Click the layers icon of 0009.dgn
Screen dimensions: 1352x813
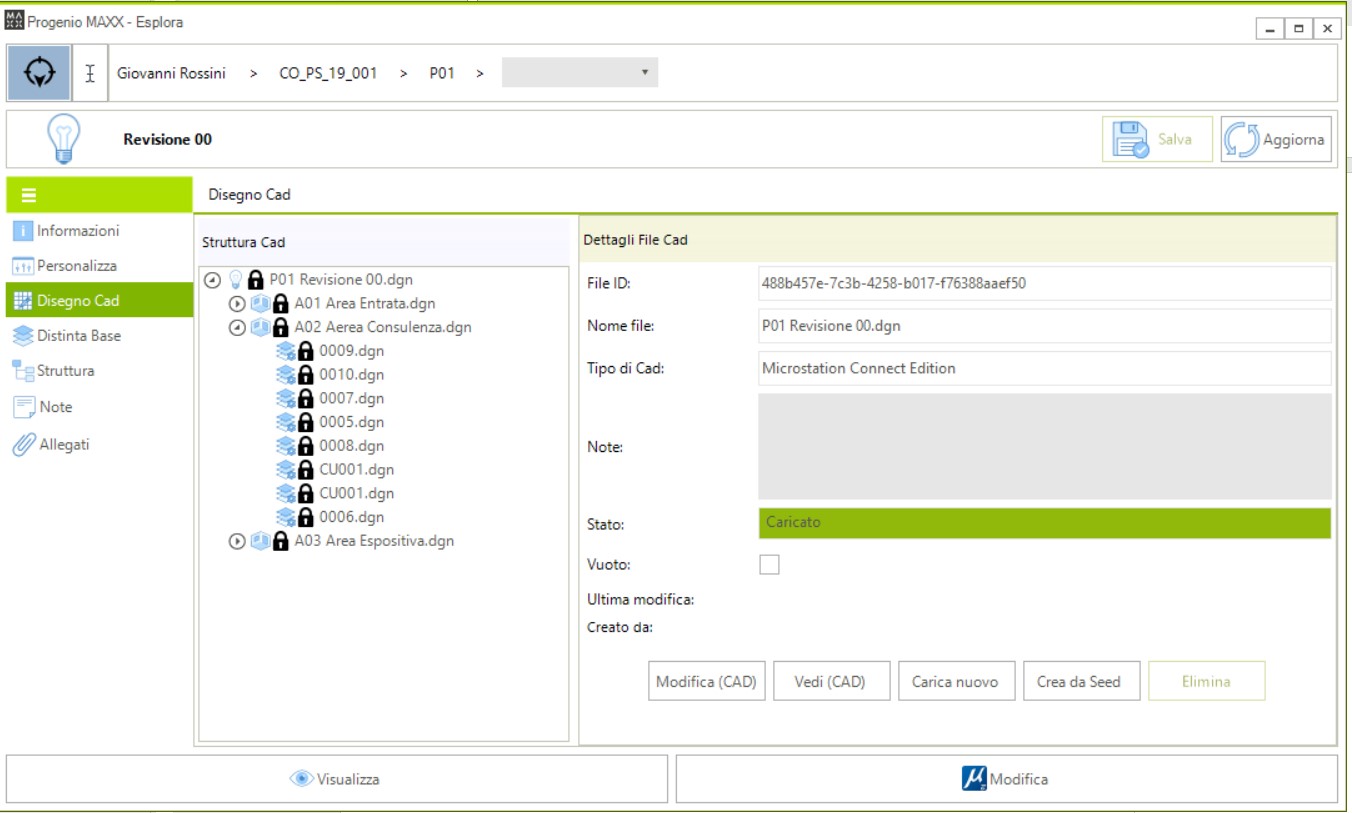point(286,351)
